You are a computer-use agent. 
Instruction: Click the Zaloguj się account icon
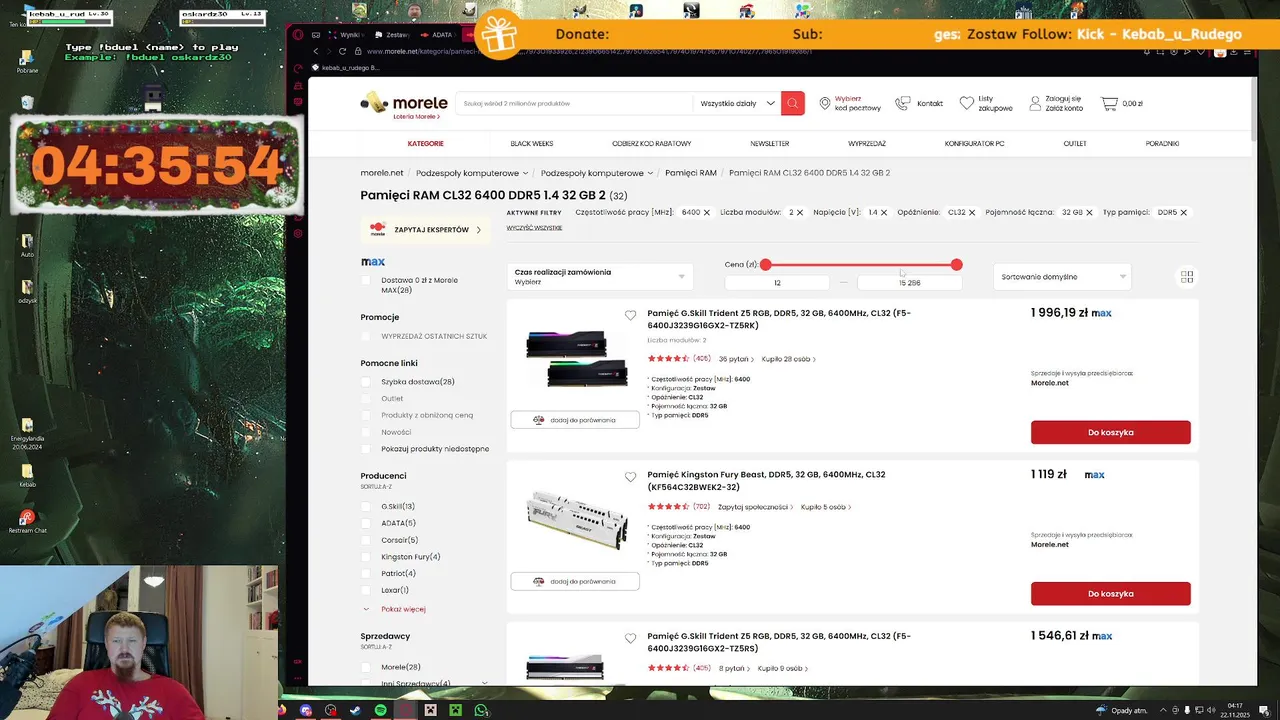pyautogui.click(x=1034, y=103)
